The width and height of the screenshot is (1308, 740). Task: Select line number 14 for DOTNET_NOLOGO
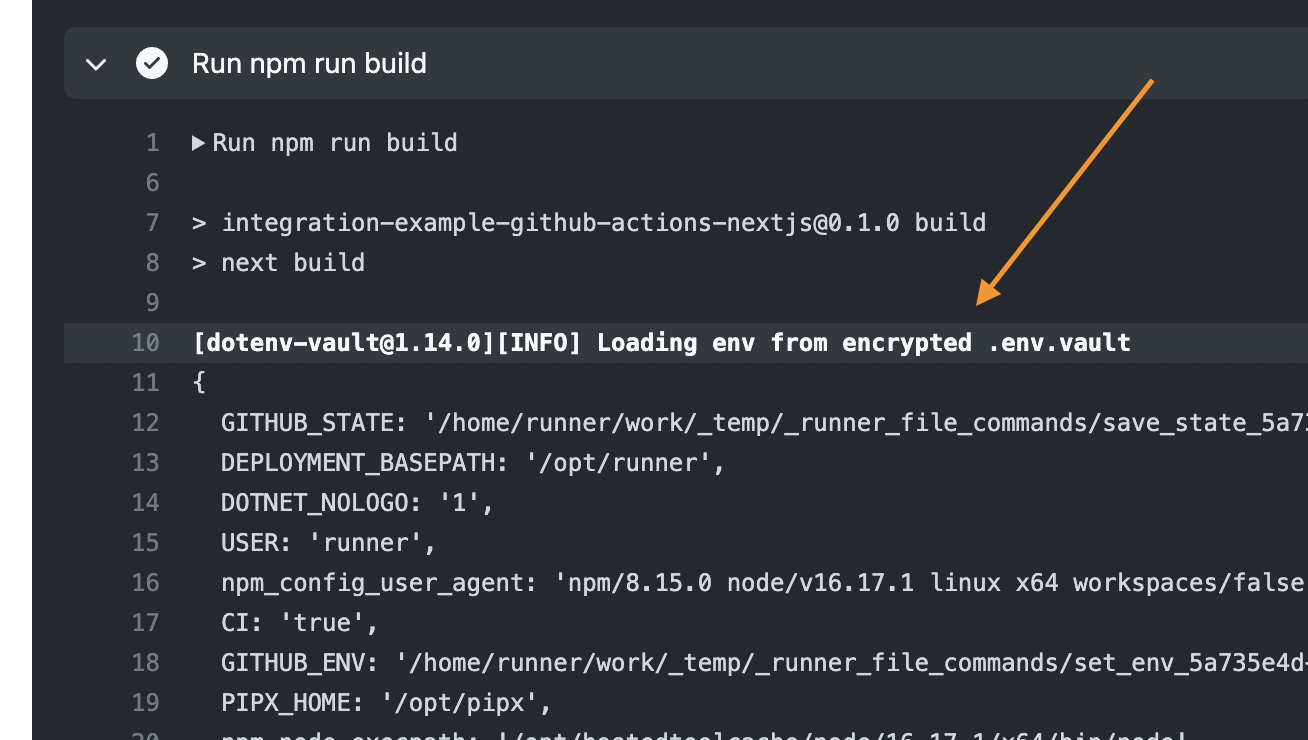[146, 503]
